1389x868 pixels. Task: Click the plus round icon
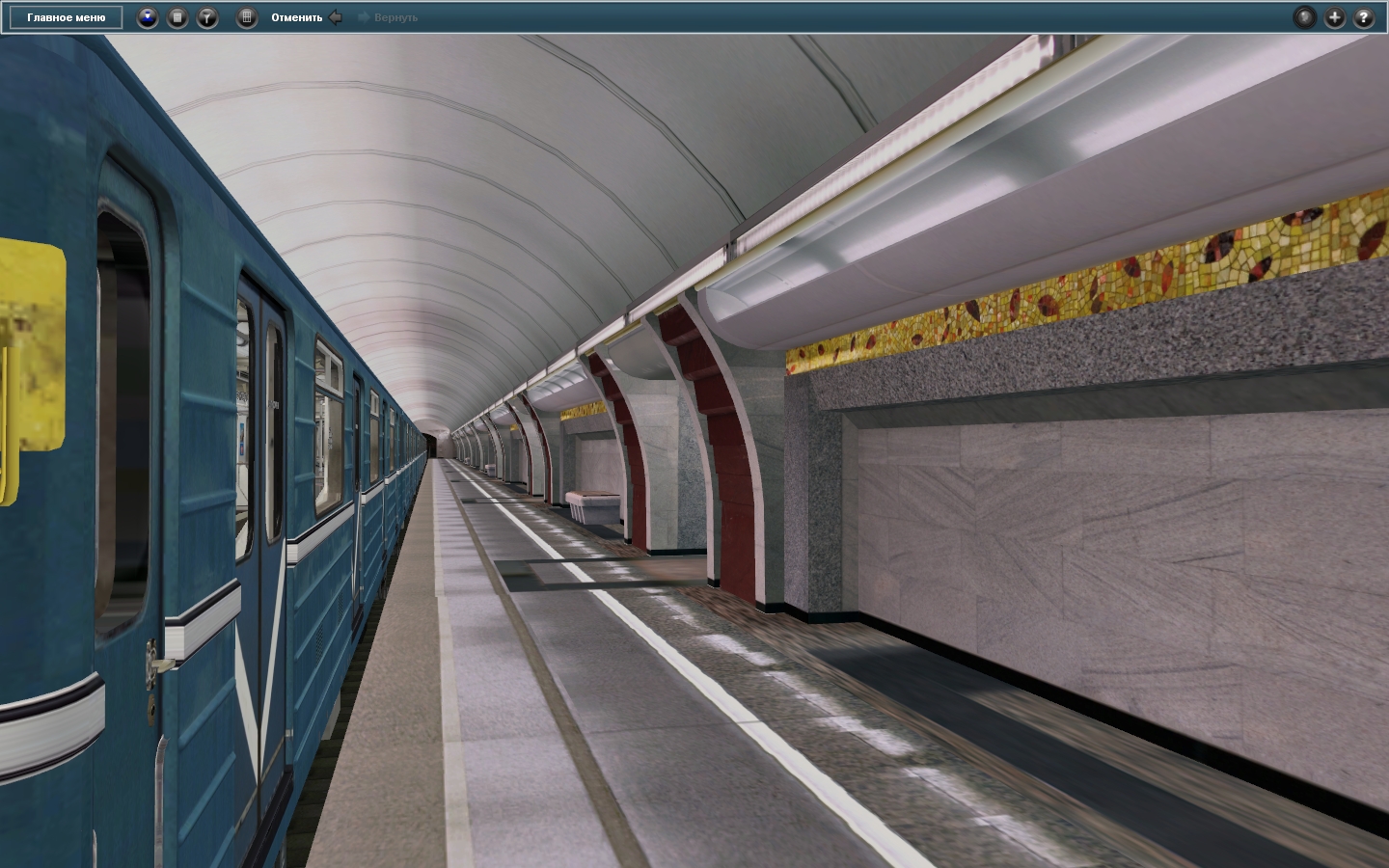[x=1334, y=17]
